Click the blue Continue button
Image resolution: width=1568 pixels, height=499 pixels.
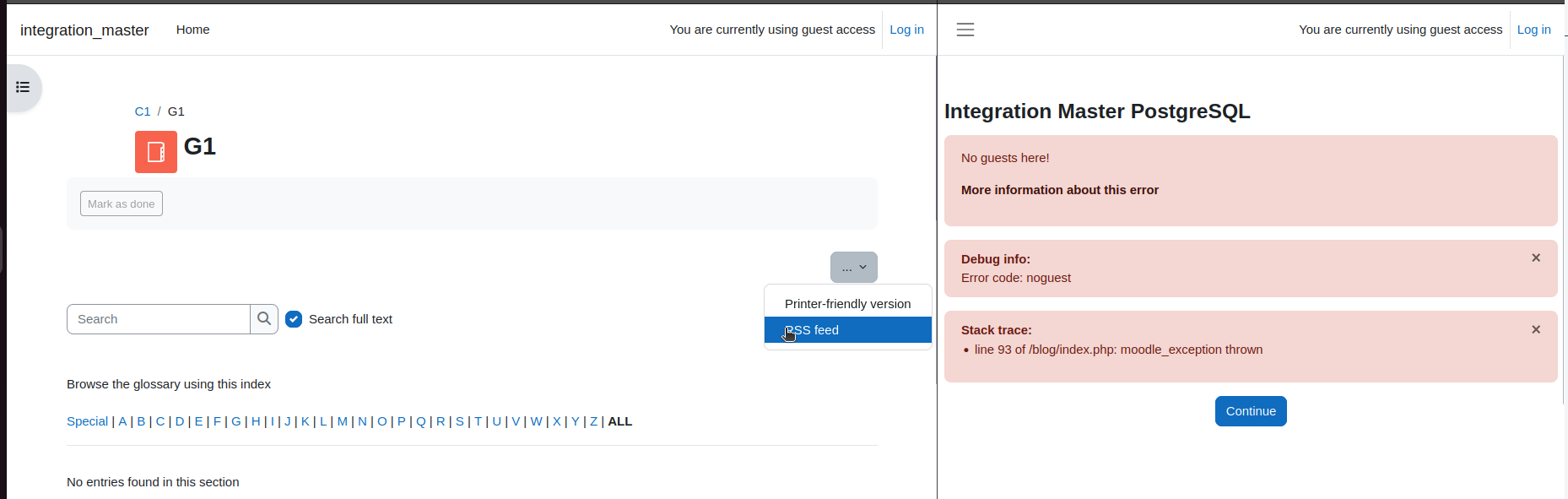1251,411
